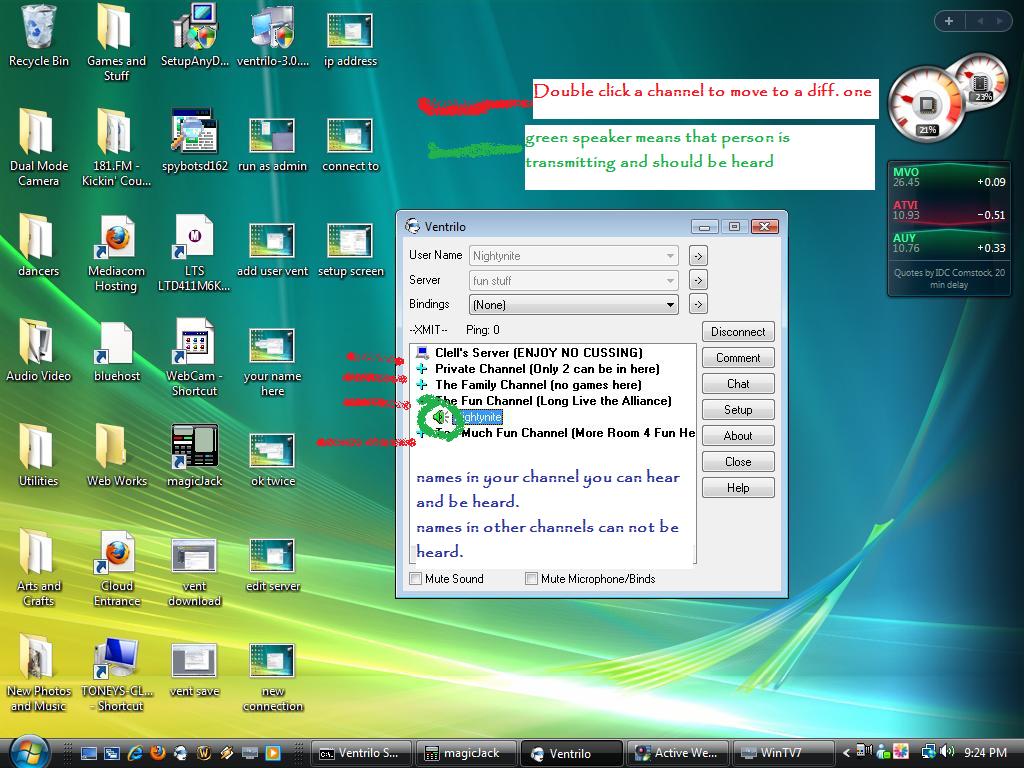Expand The Family Channel tree node
Image resolution: width=1024 pixels, height=768 pixels.
click(422, 385)
